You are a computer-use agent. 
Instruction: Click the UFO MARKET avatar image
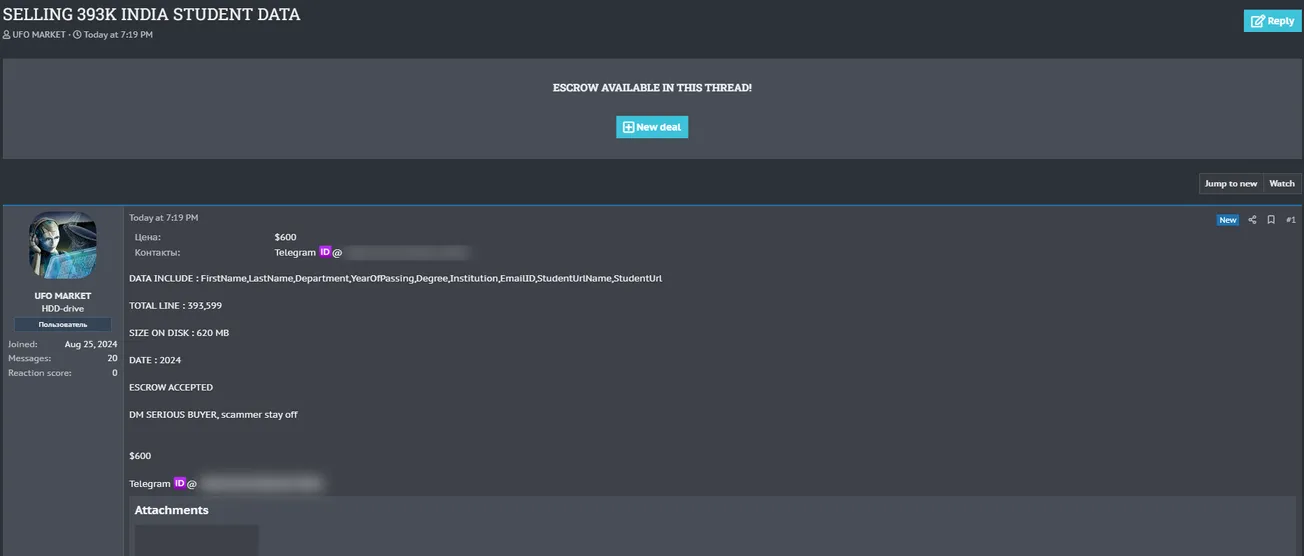coord(63,246)
